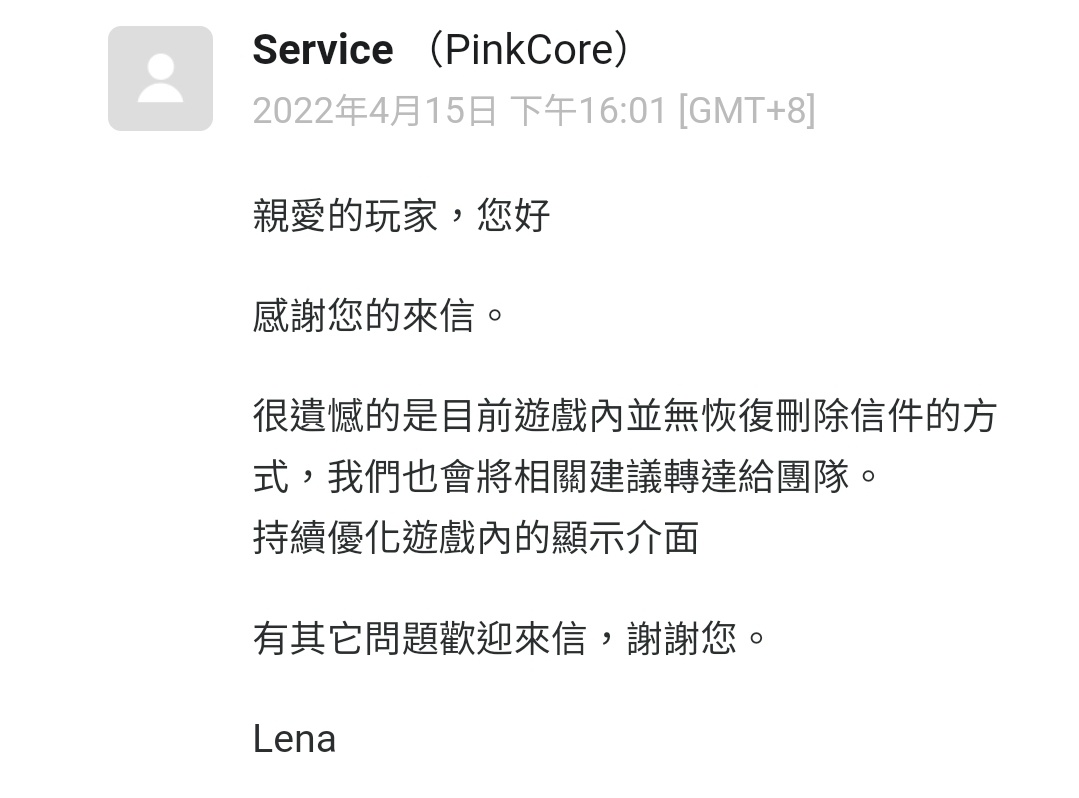This screenshot has width=1079, height=798.
Task: Click the phrase 我們也會將相關建議 in the message
Action: 495,477
